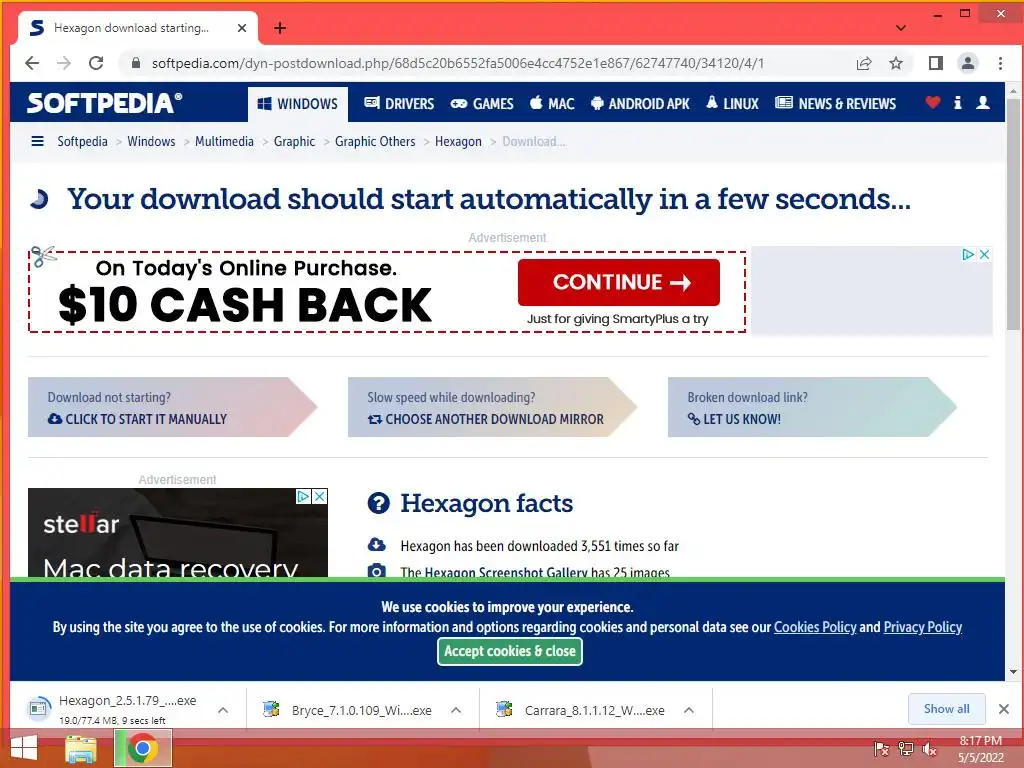This screenshot has height=768, width=1024.
Task: Click the Softpedia user account icon
Action: [982, 103]
